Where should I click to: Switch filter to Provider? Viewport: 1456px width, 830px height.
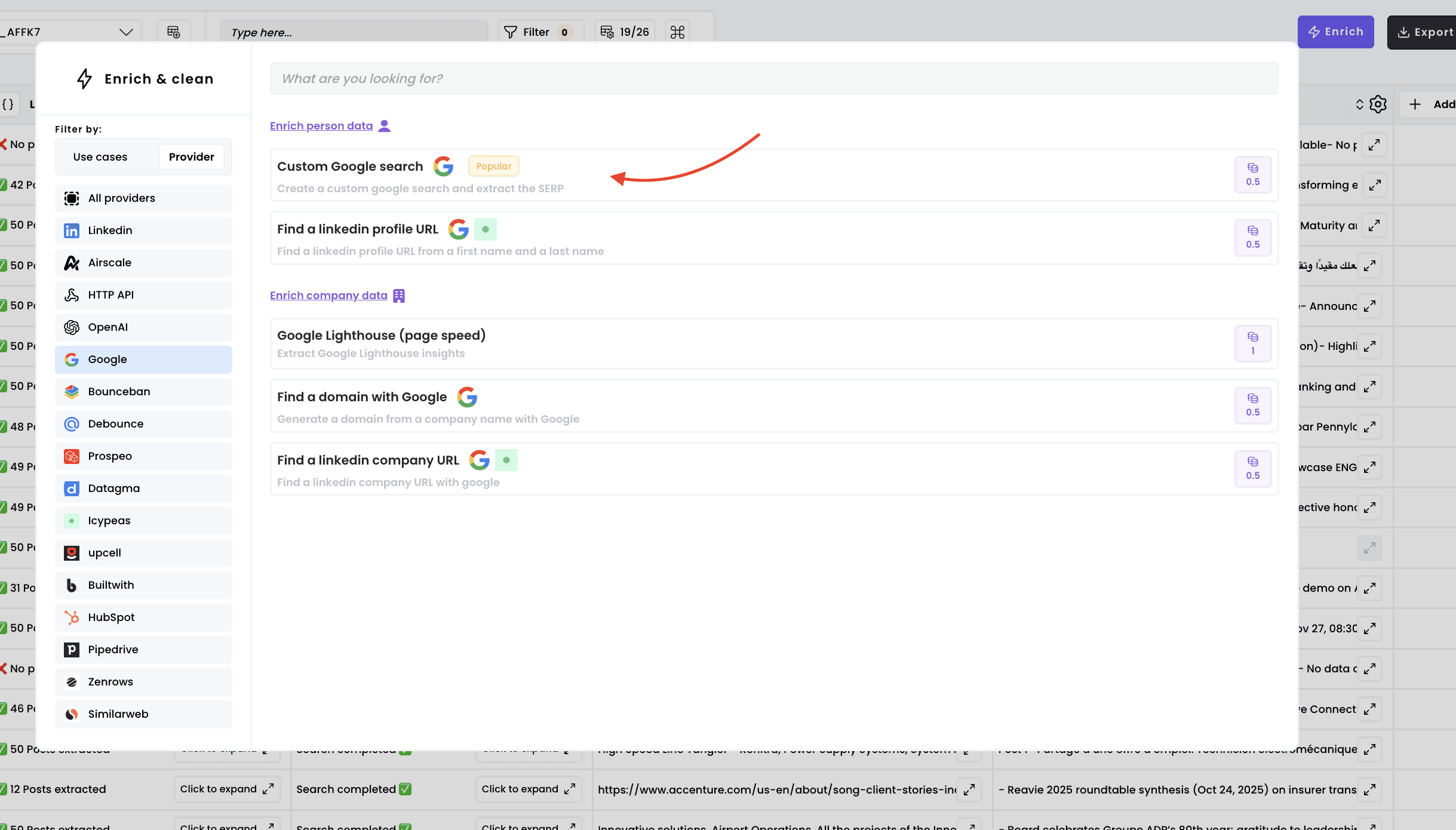(191, 157)
